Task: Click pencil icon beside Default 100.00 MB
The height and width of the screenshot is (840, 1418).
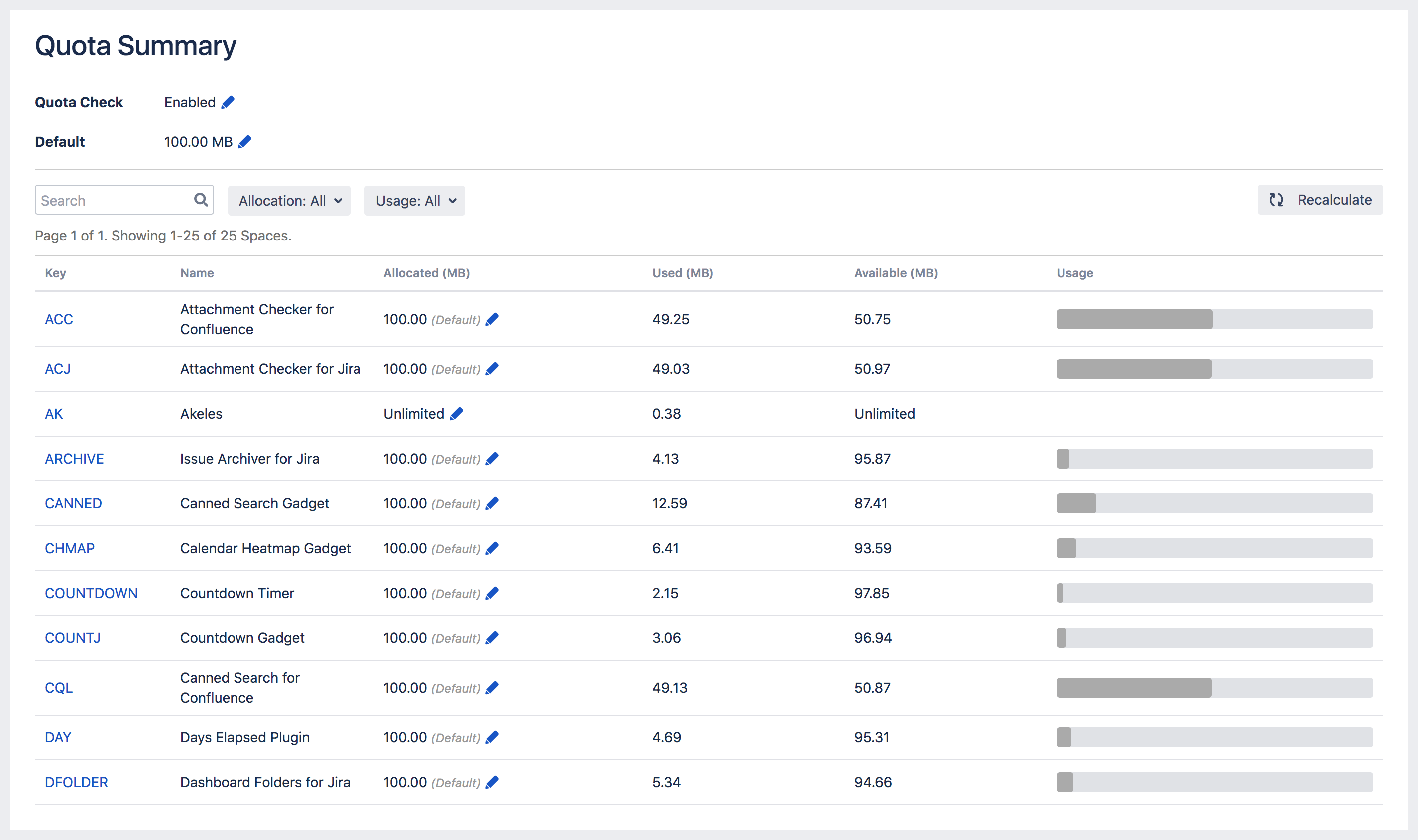Action: tap(244, 142)
